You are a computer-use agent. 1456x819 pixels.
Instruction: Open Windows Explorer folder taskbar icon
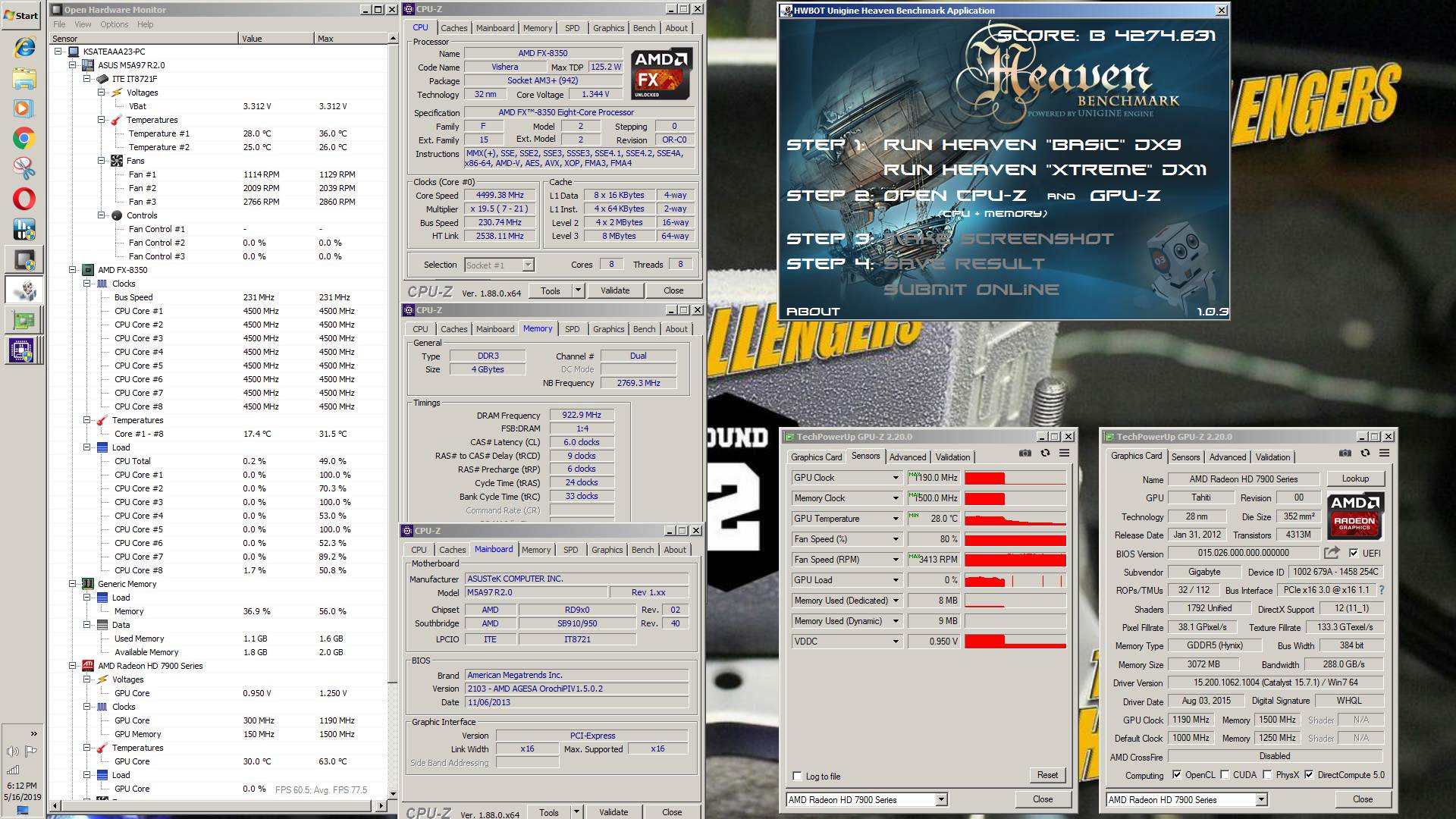pos(24,78)
